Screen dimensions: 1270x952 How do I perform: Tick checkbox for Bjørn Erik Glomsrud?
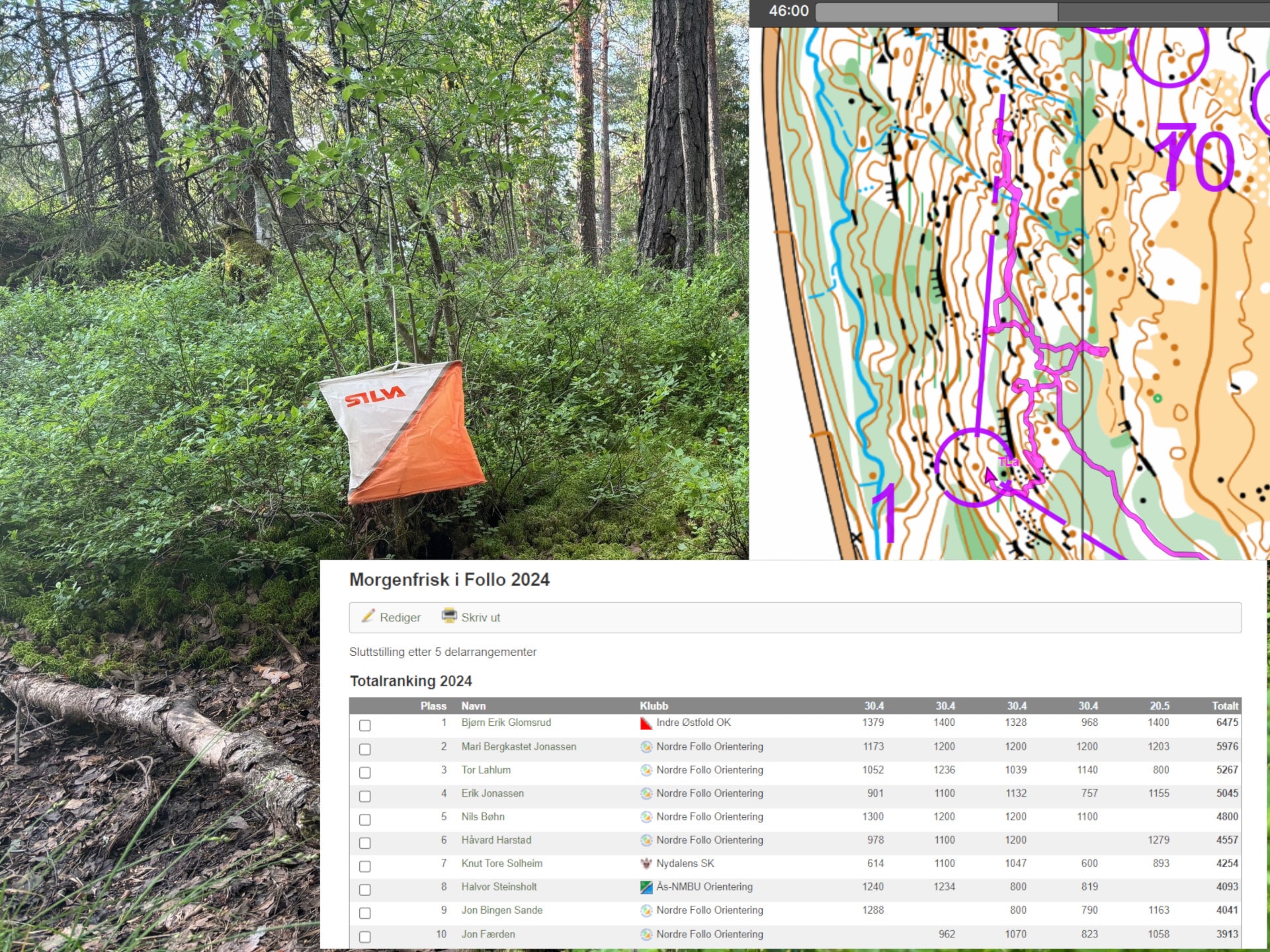(364, 725)
